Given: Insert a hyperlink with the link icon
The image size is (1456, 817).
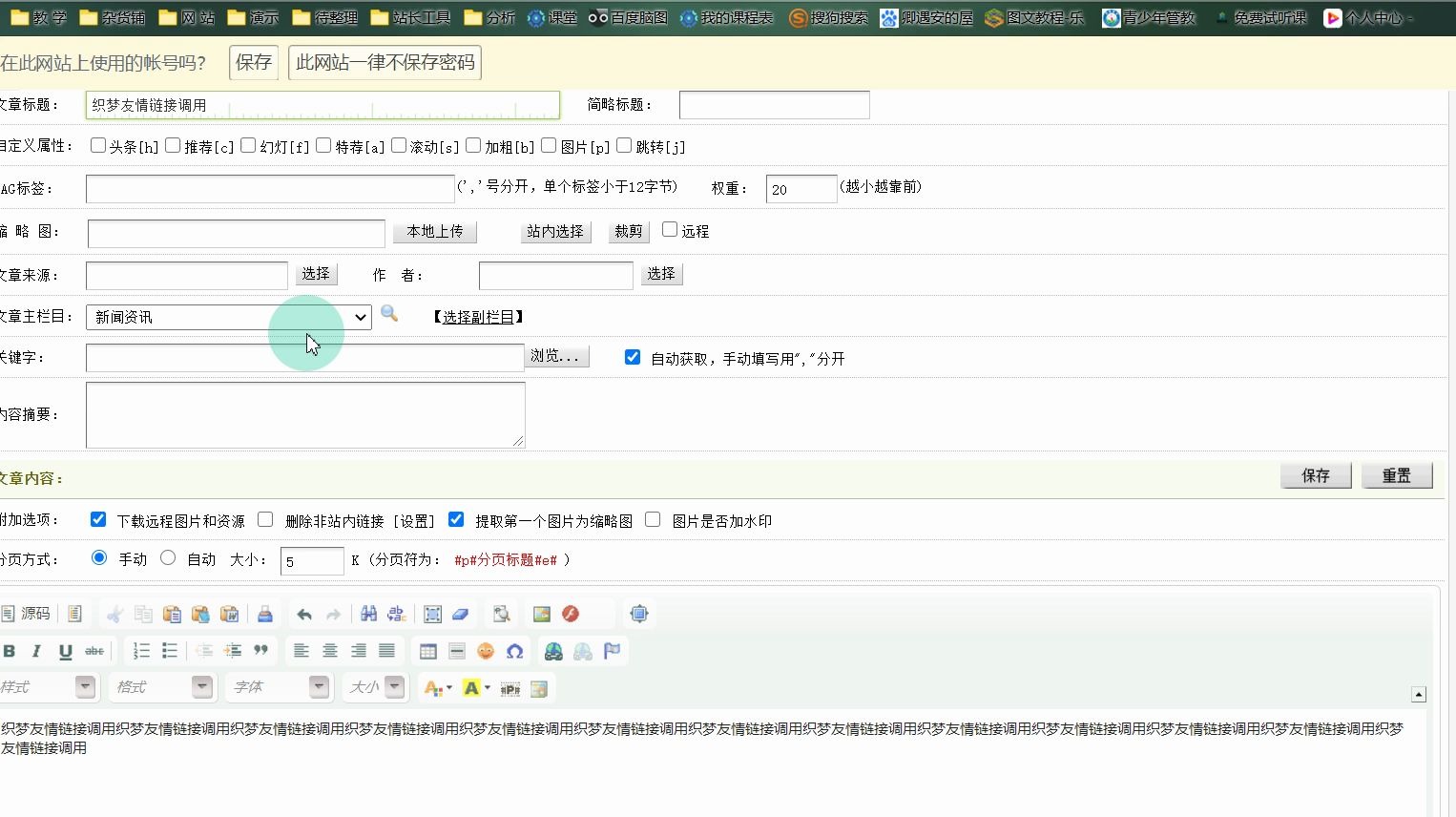Looking at the screenshot, I should [553, 651].
